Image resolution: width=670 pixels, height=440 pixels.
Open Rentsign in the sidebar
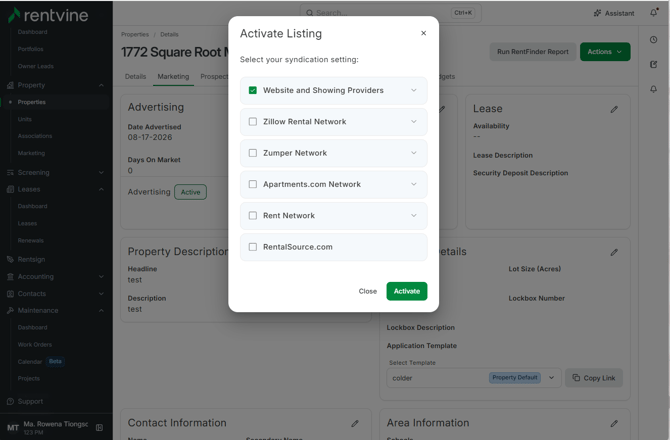pos(31,259)
